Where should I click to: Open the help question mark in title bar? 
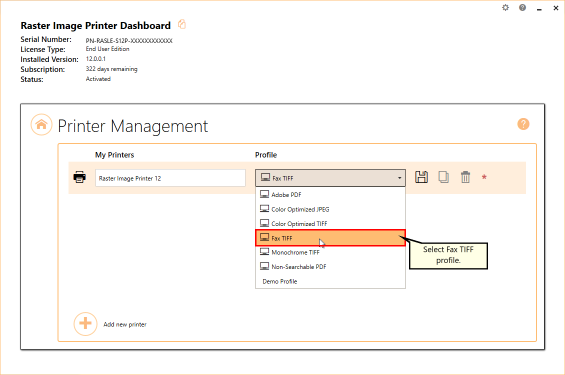522,8
